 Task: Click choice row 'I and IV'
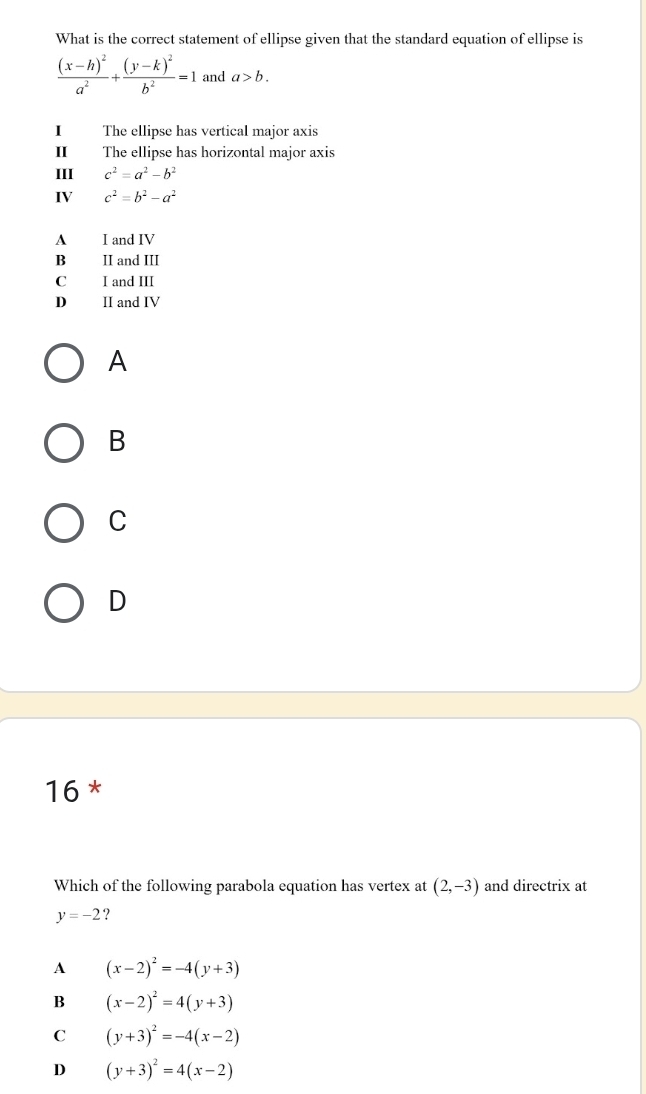[x=105, y=240]
